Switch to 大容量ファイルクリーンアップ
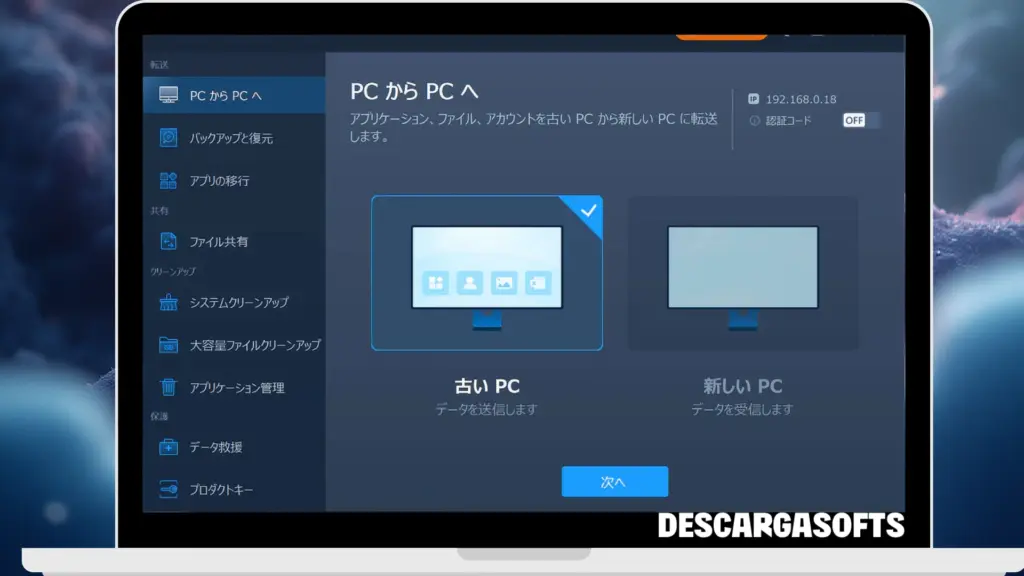This screenshot has width=1024, height=576. [x=166, y=345]
